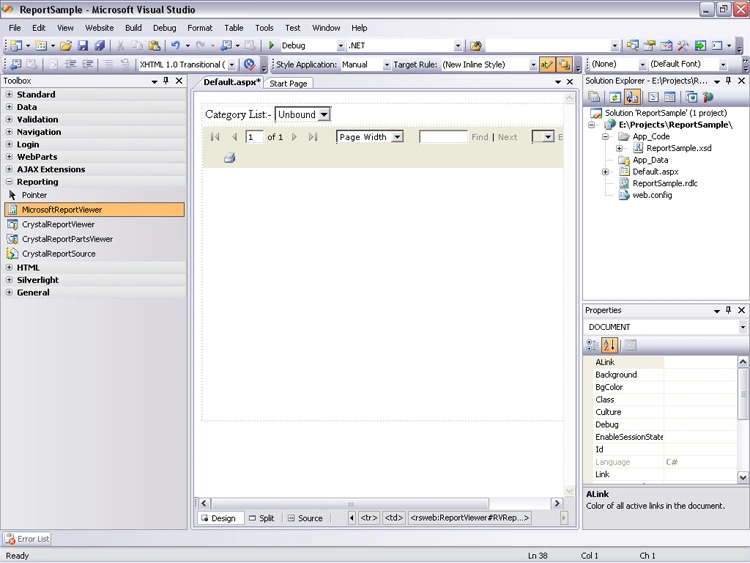The height and width of the screenshot is (563, 750).
Task: Click Find in Files icon
Action: coord(475,45)
